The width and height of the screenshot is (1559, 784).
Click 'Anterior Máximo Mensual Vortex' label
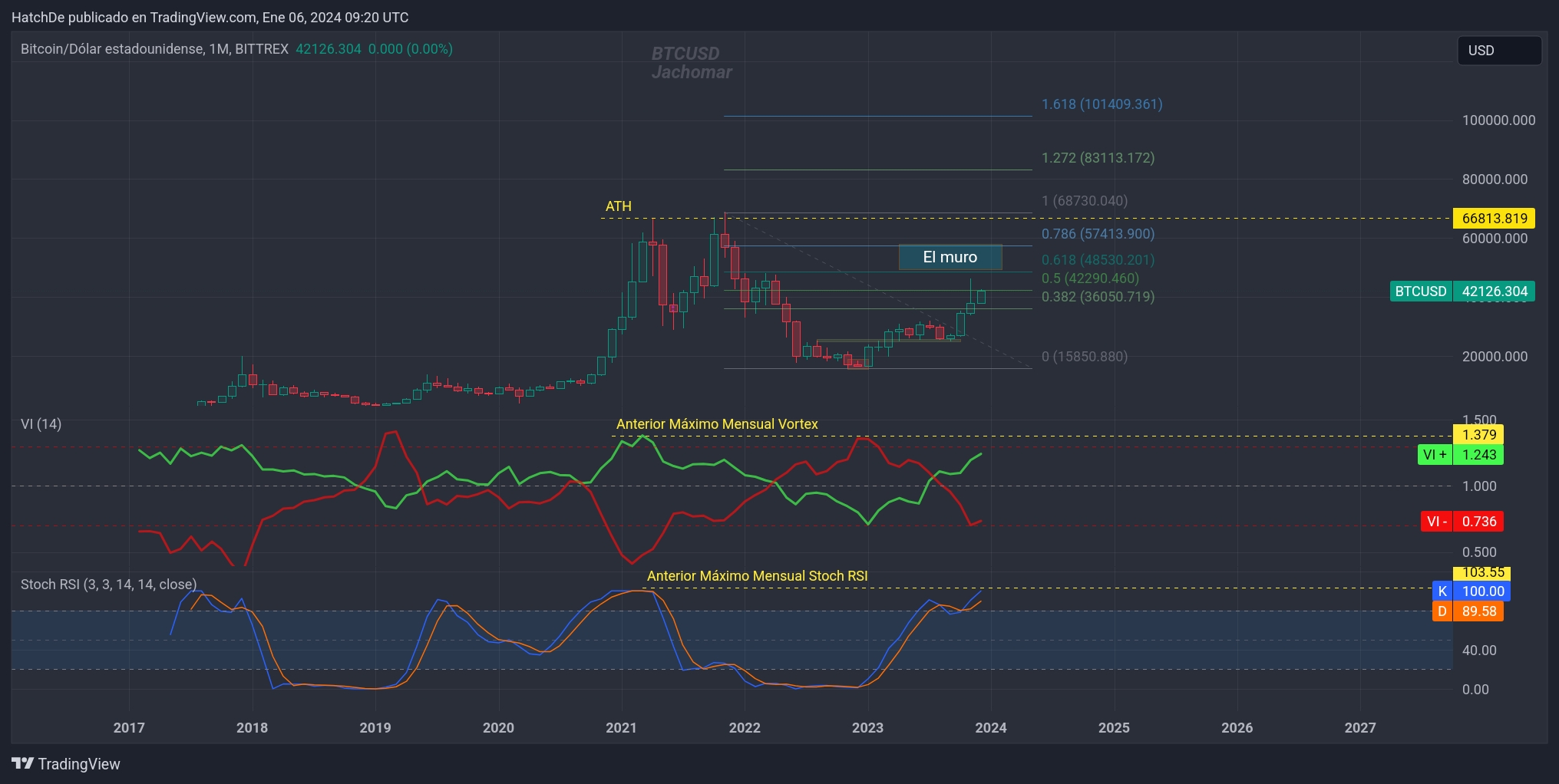716,423
